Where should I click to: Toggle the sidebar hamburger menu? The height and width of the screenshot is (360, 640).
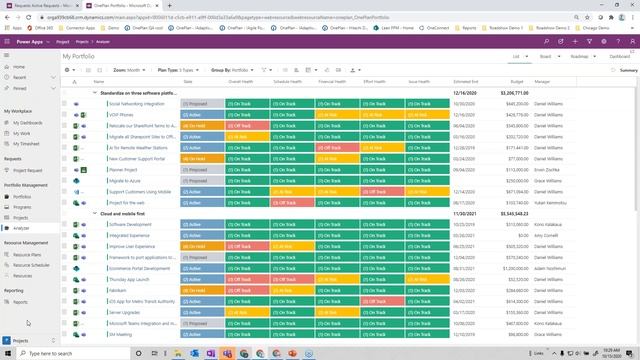pyautogui.click(x=7, y=56)
